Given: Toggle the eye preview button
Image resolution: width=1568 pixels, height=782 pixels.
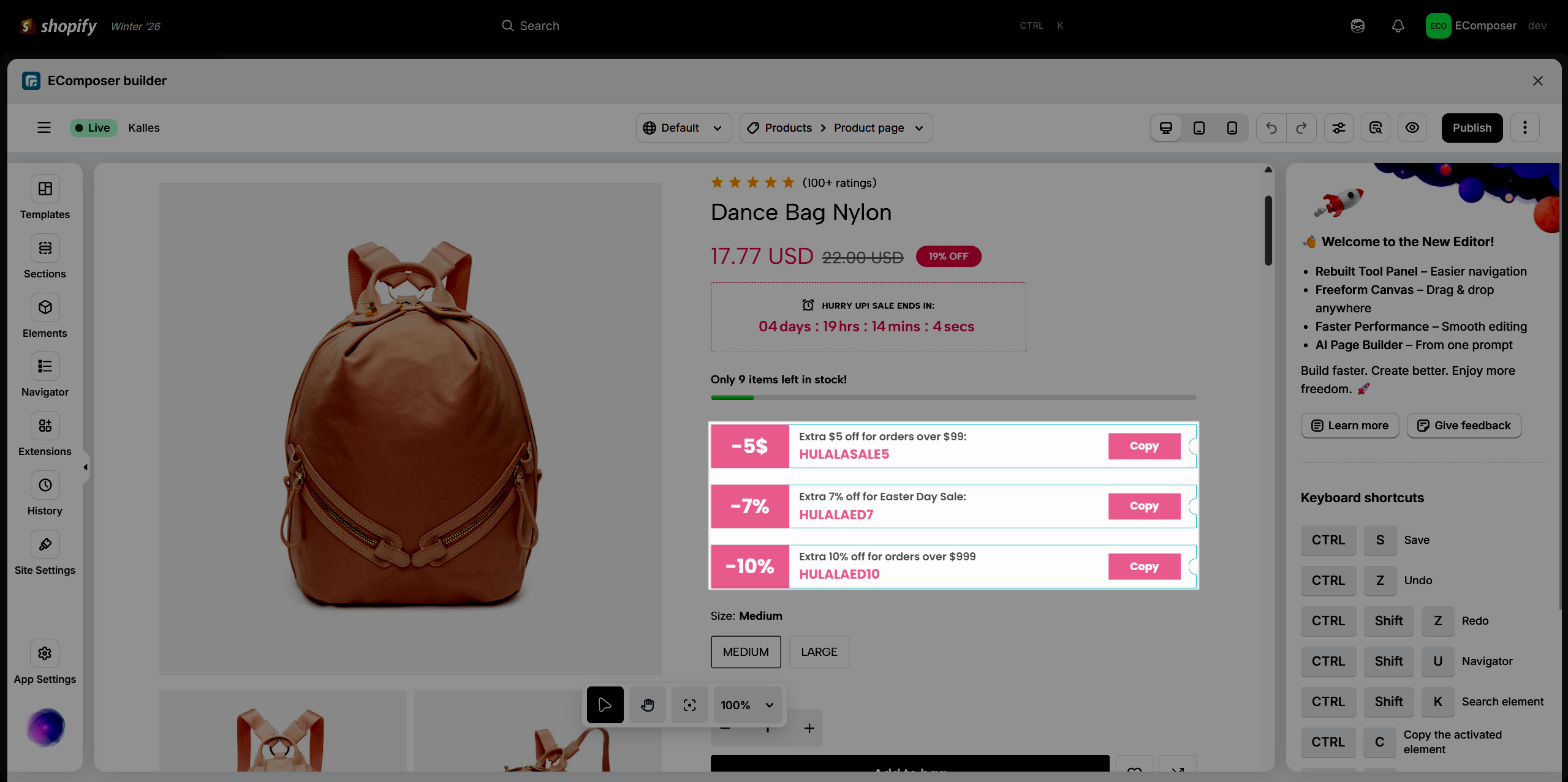Looking at the screenshot, I should [1412, 128].
